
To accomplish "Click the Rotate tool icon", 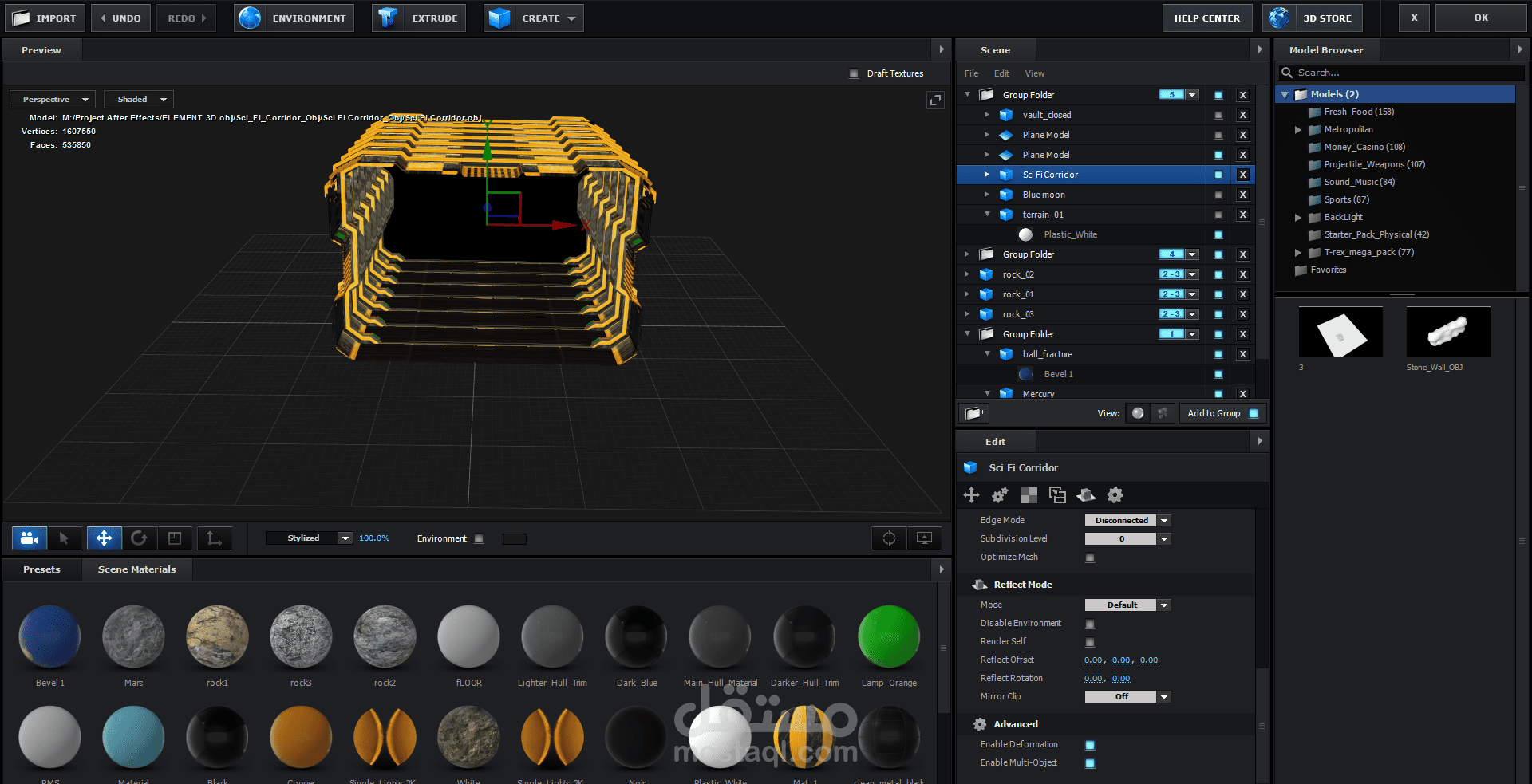I will [x=139, y=538].
